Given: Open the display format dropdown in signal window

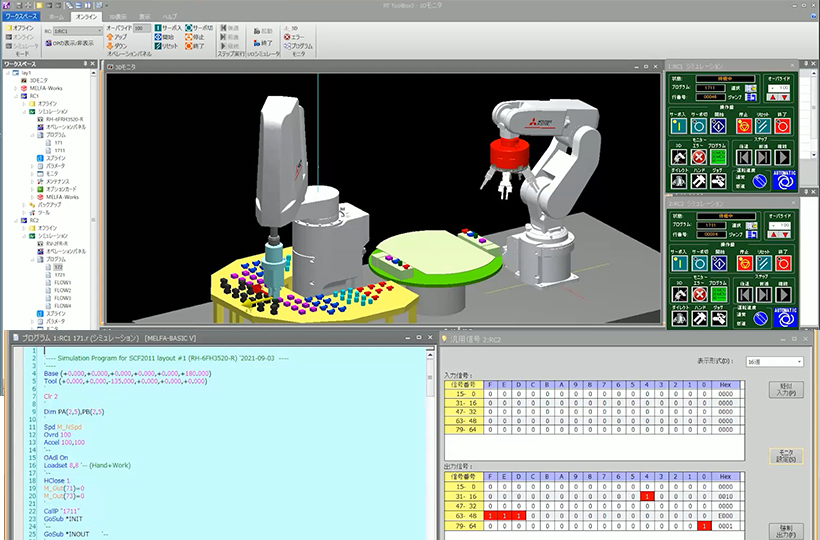Looking at the screenshot, I should (777, 361).
